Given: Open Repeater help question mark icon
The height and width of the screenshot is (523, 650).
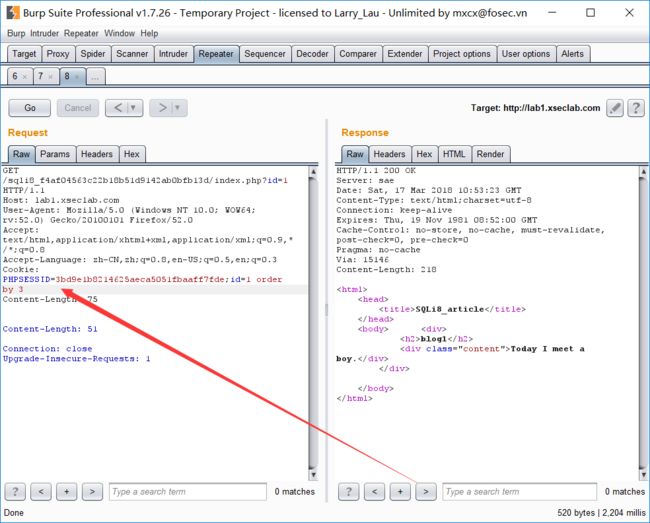Looking at the screenshot, I should 636,109.
